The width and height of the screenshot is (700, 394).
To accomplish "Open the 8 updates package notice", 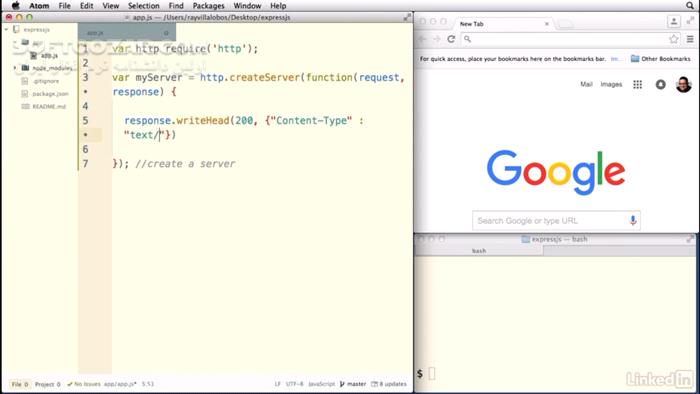I will 389,384.
